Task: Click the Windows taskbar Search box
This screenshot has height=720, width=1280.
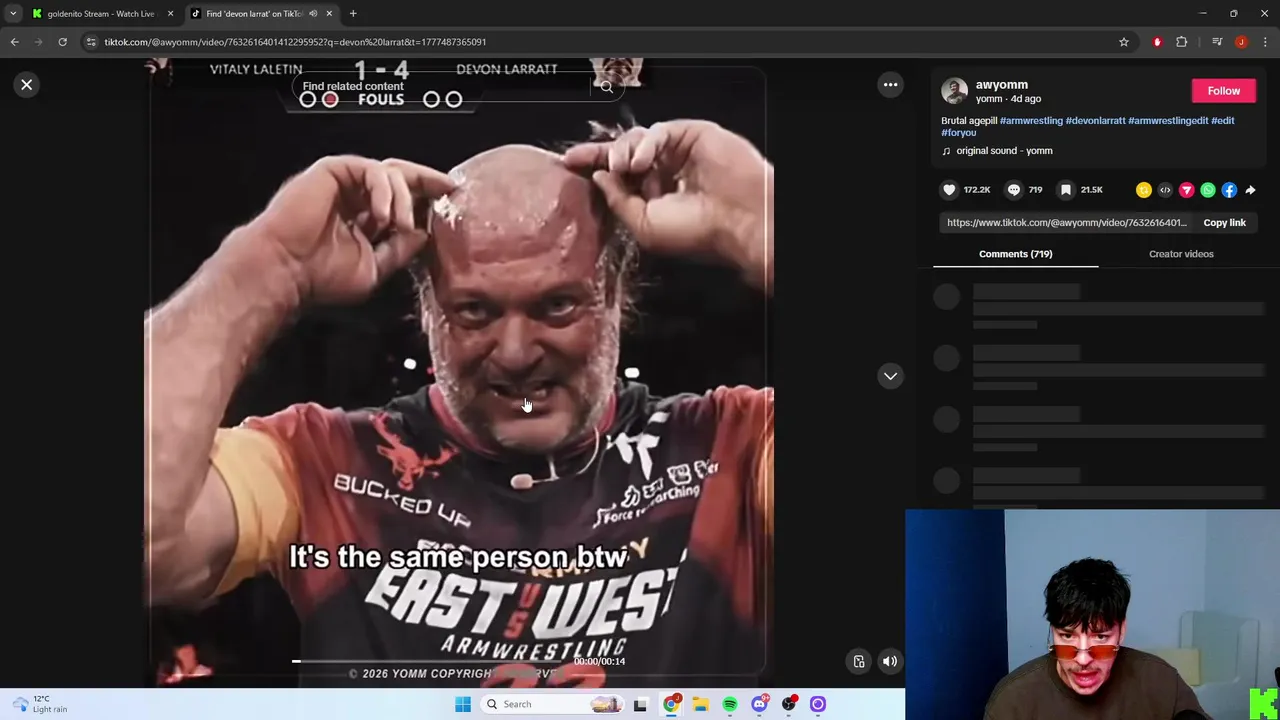Action: click(x=552, y=704)
